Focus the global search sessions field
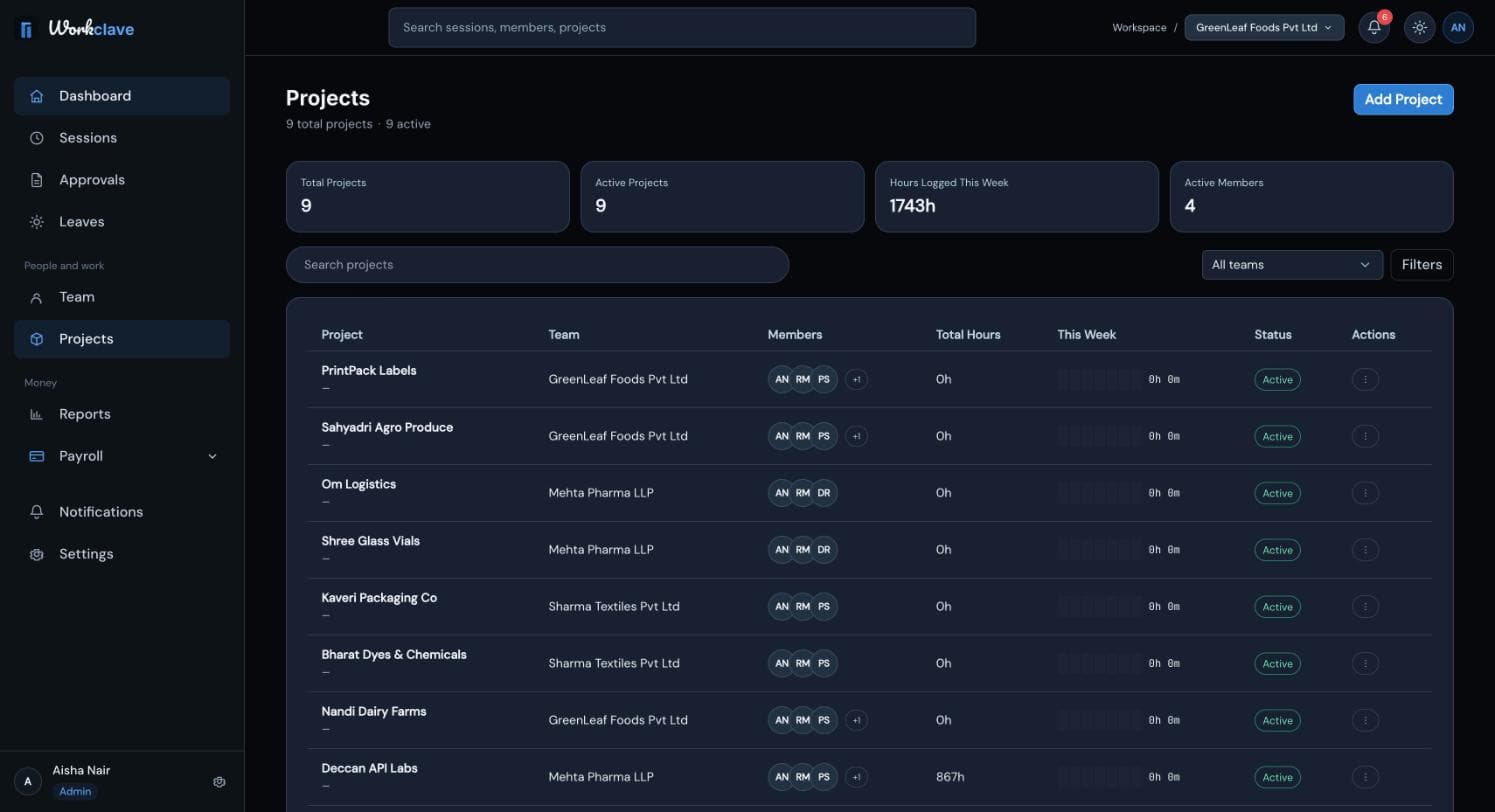Viewport: 1495px width, 812px height. [682, 27]
